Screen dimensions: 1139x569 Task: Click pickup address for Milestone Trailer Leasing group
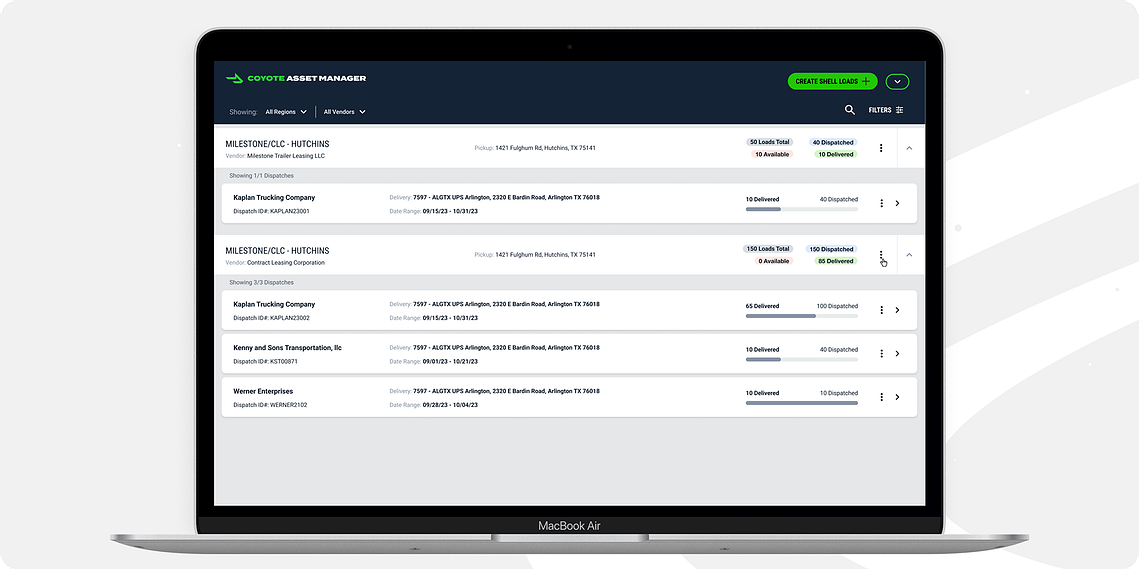click(x=546, y=148)
